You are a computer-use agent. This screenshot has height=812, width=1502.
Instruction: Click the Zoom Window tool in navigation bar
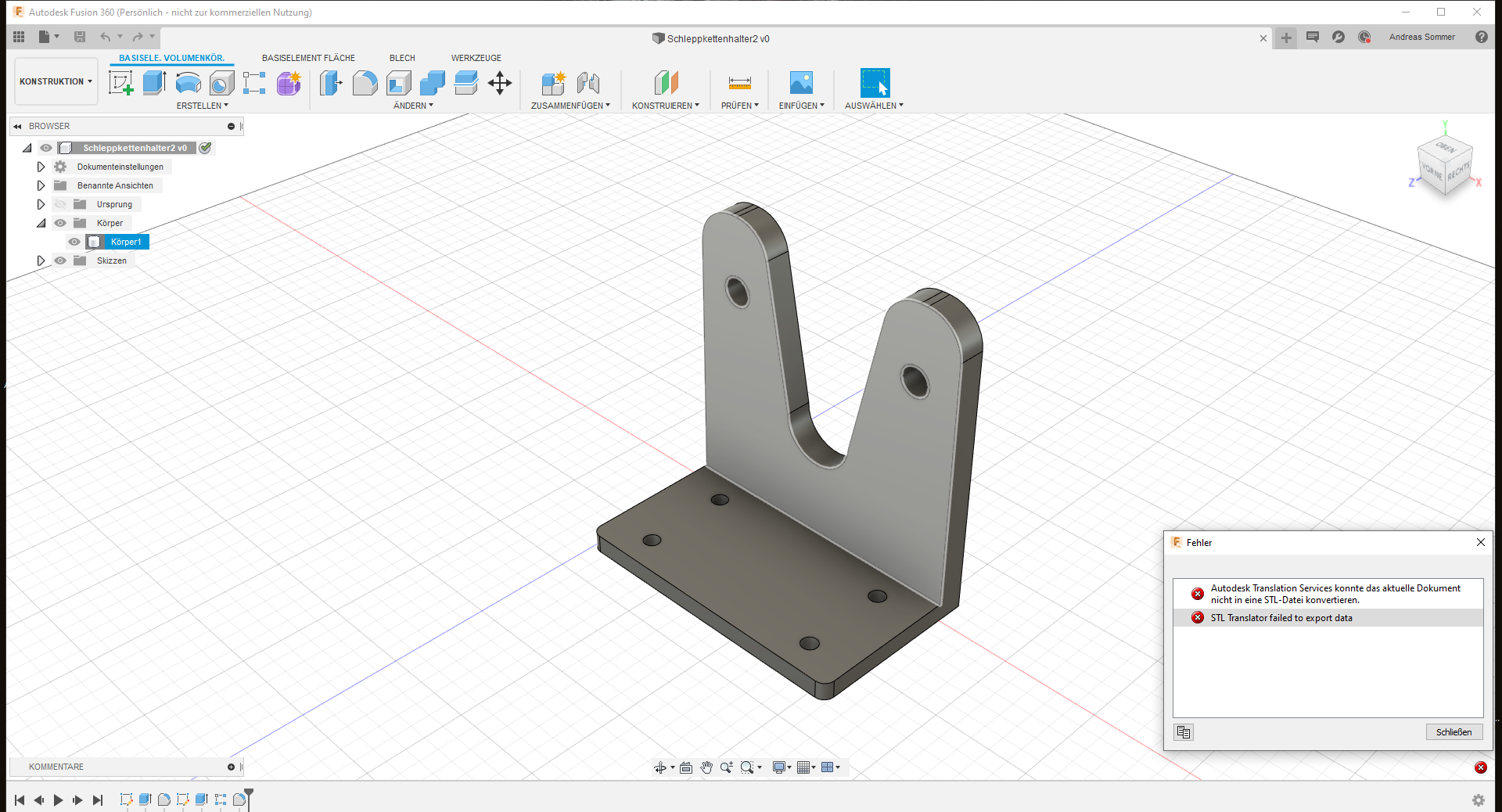[747, 767]
